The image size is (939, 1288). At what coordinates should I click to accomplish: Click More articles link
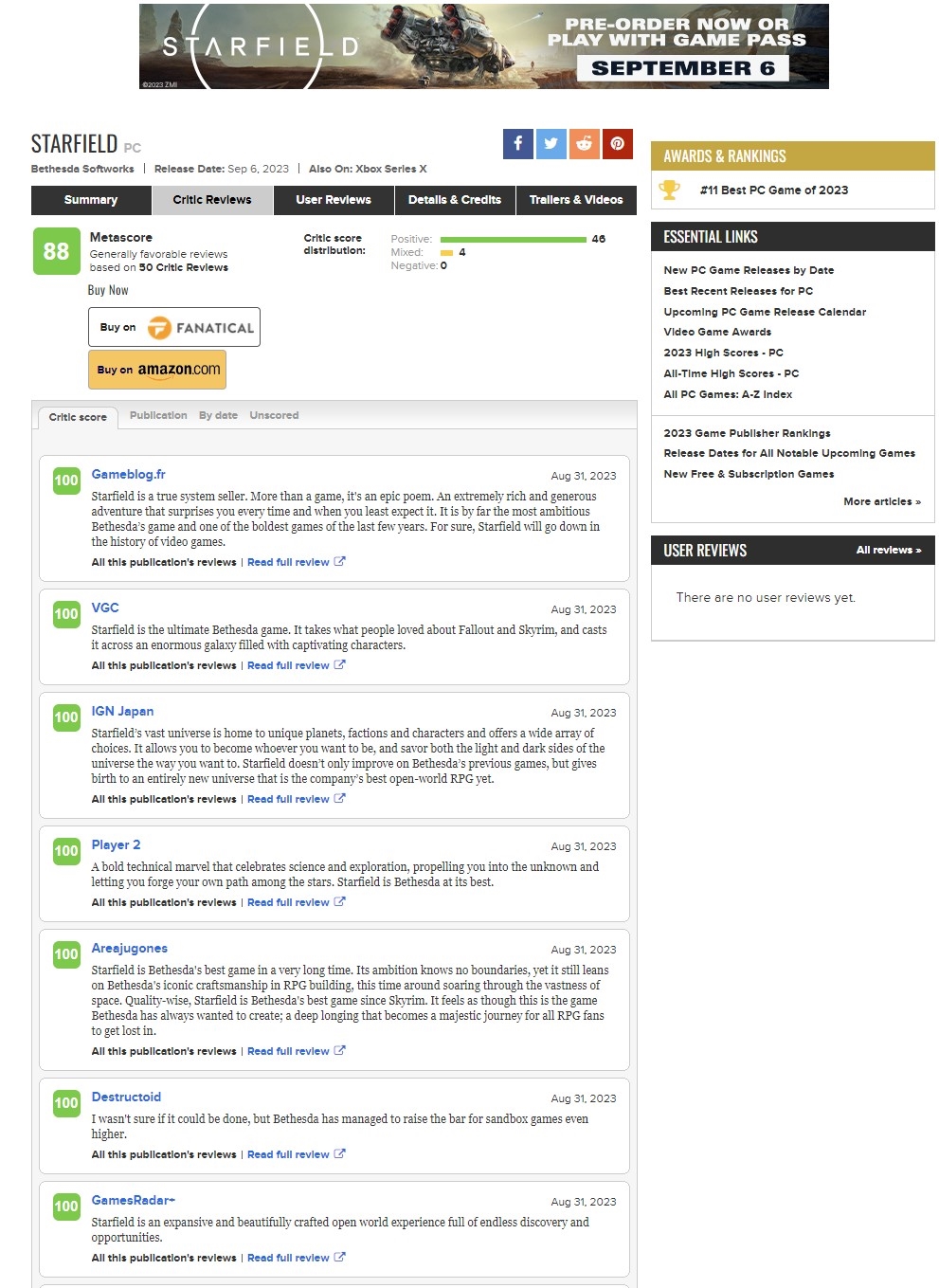tap(882, 501)
